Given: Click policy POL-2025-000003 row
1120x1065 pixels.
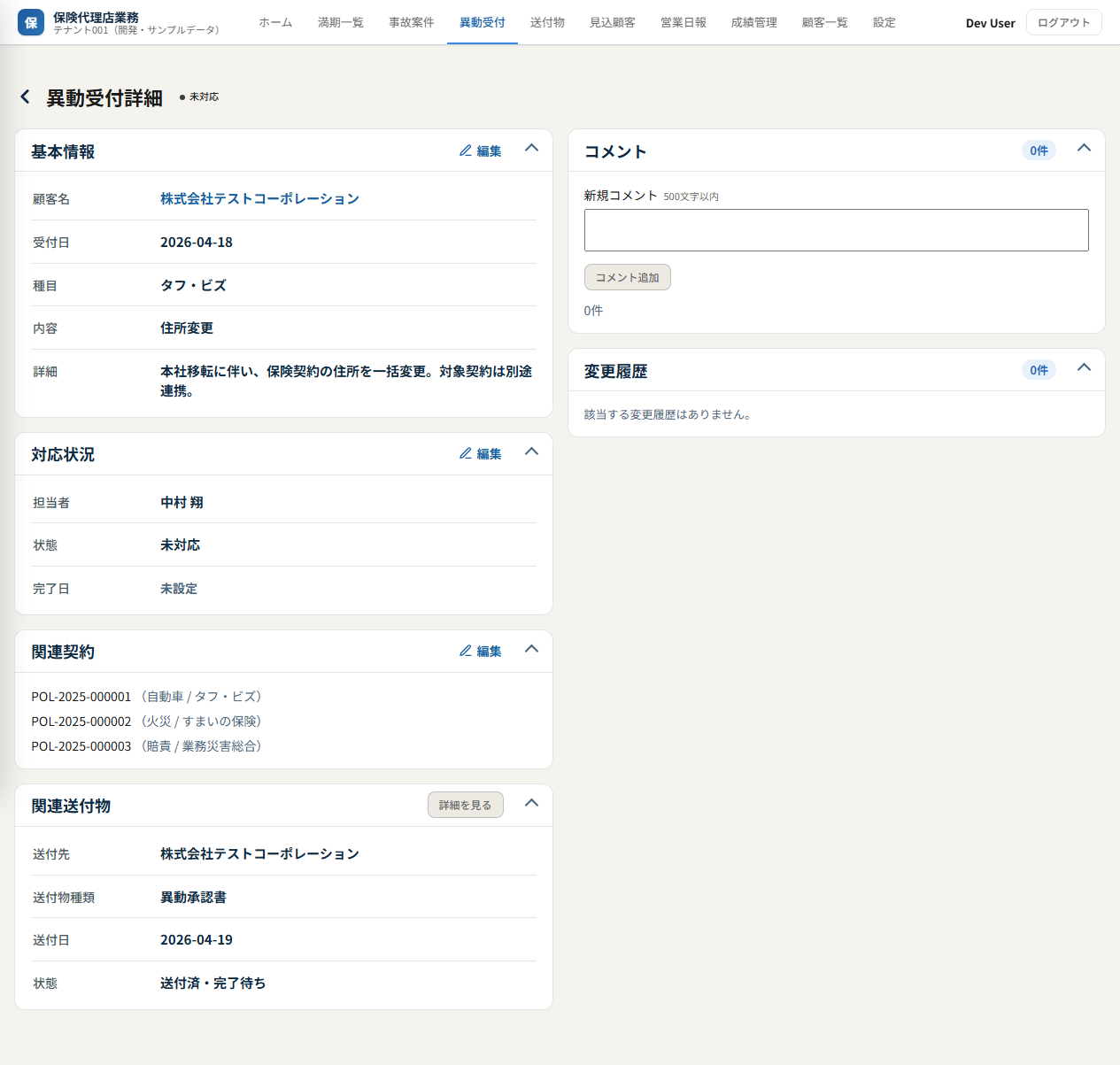Looking at the screenshot, I should click(x=147, y=746).
